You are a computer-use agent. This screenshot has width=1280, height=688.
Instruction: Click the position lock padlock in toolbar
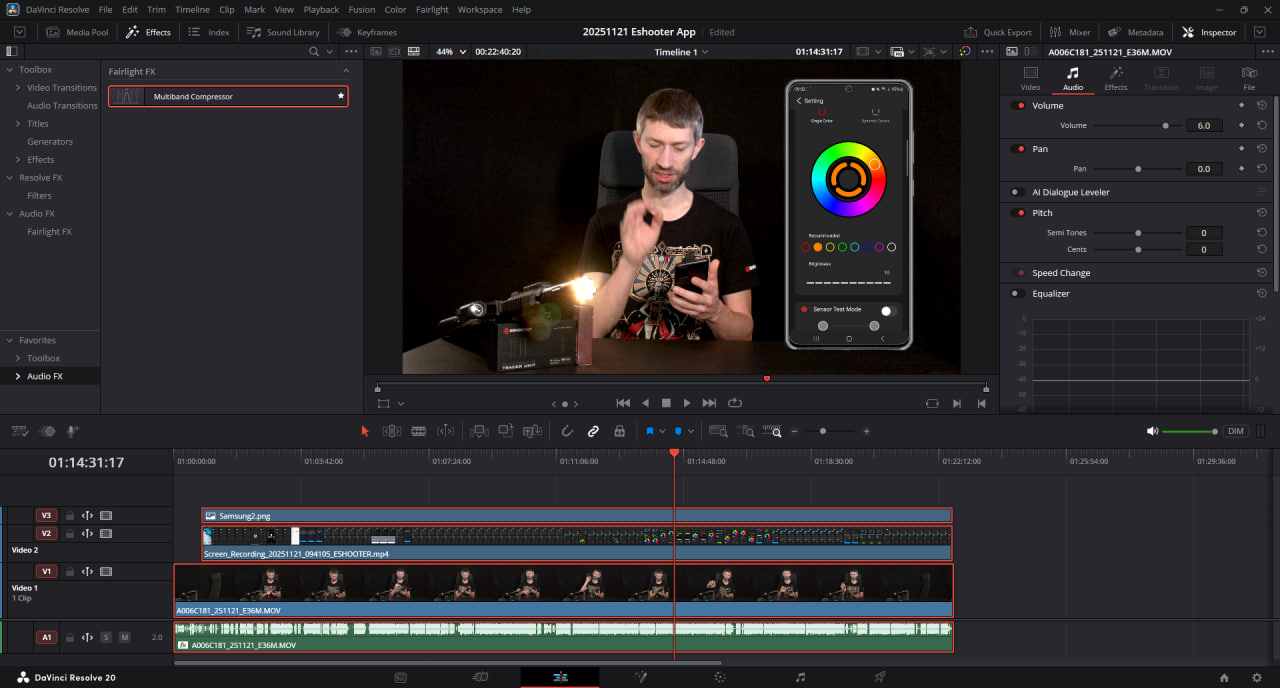pyautogui.click(x=619, y=431)
